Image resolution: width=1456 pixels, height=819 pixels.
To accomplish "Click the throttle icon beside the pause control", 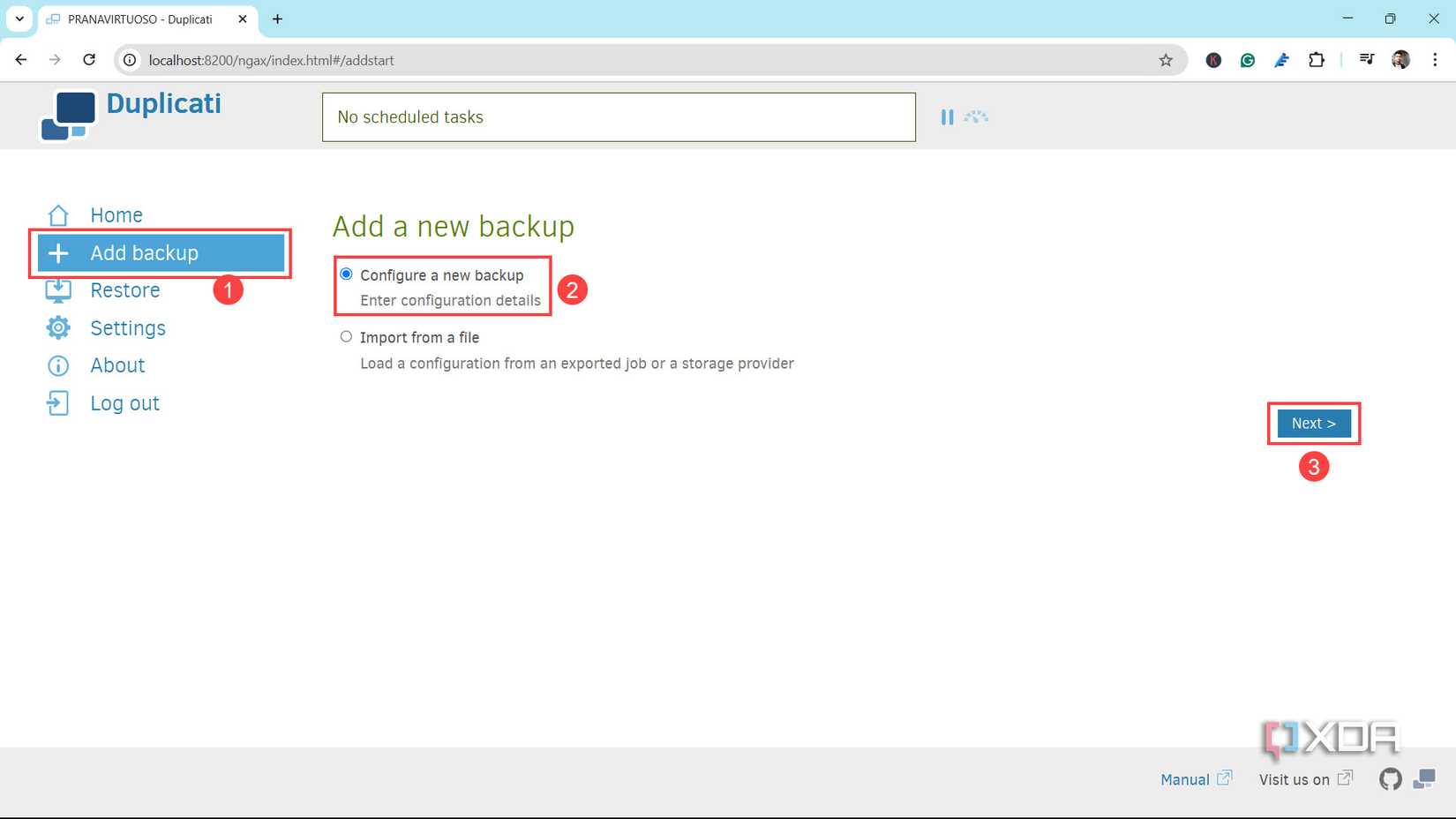I will point(975,116).
